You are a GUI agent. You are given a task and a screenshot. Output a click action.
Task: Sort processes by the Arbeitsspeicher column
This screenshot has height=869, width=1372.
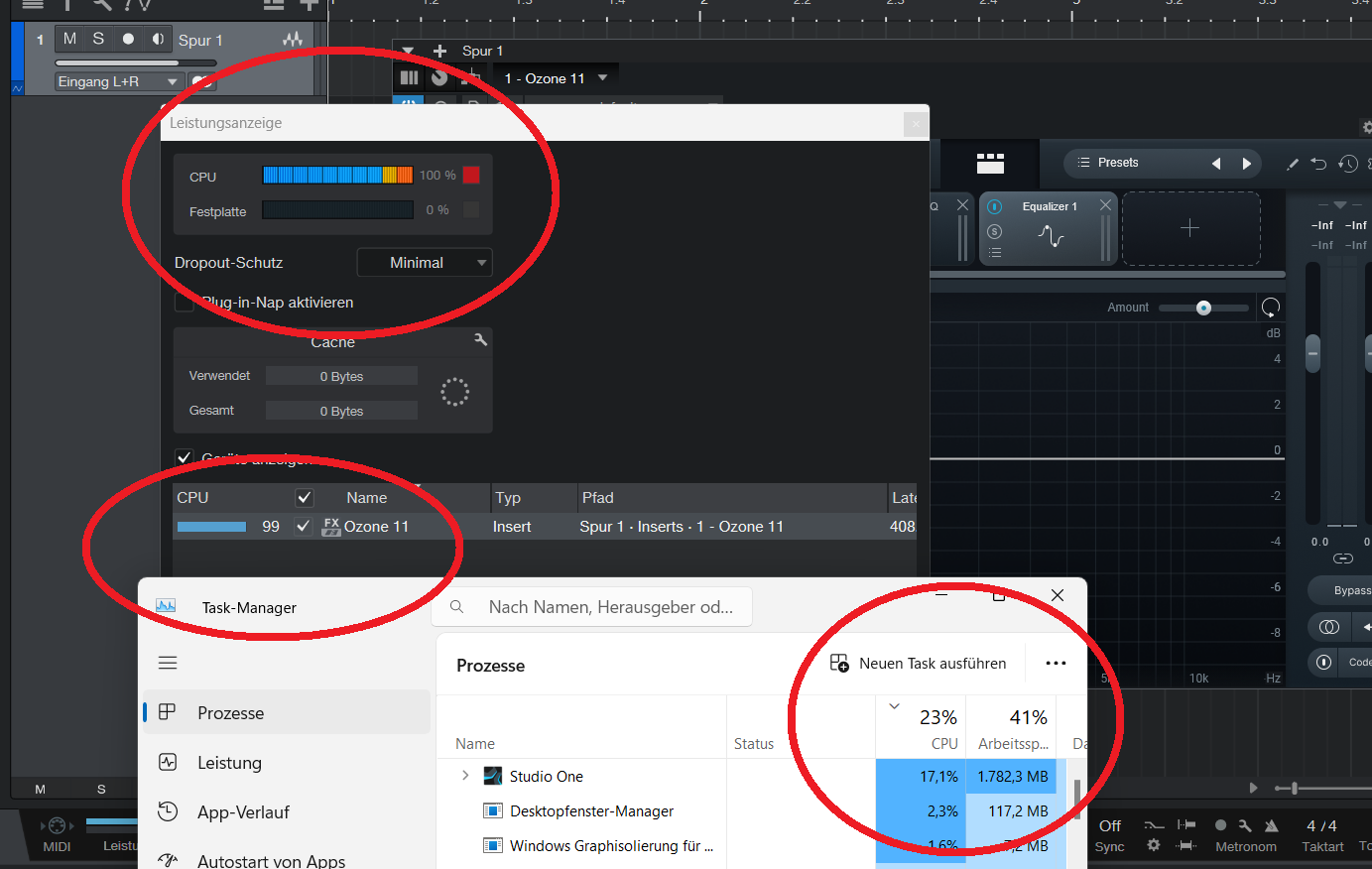pos(1012,727)
